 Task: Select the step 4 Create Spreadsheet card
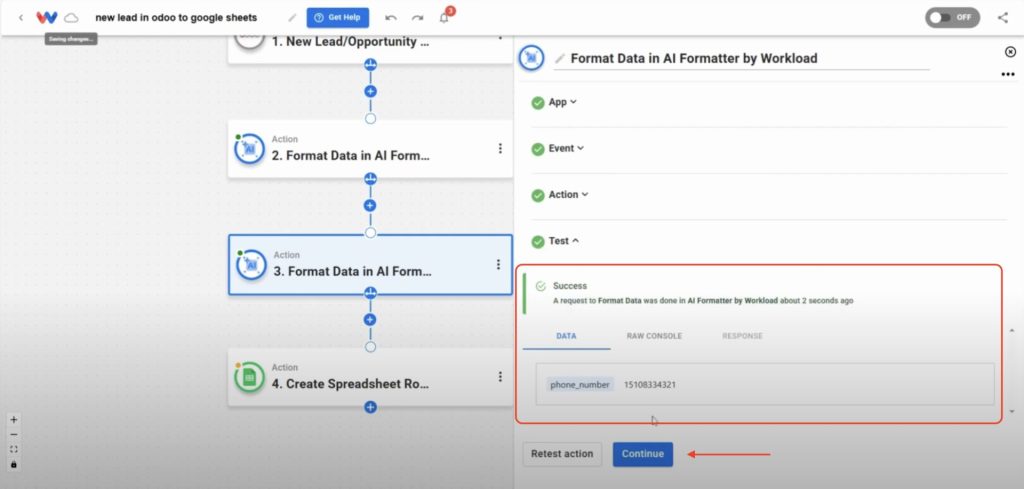[x=370, y=377]
